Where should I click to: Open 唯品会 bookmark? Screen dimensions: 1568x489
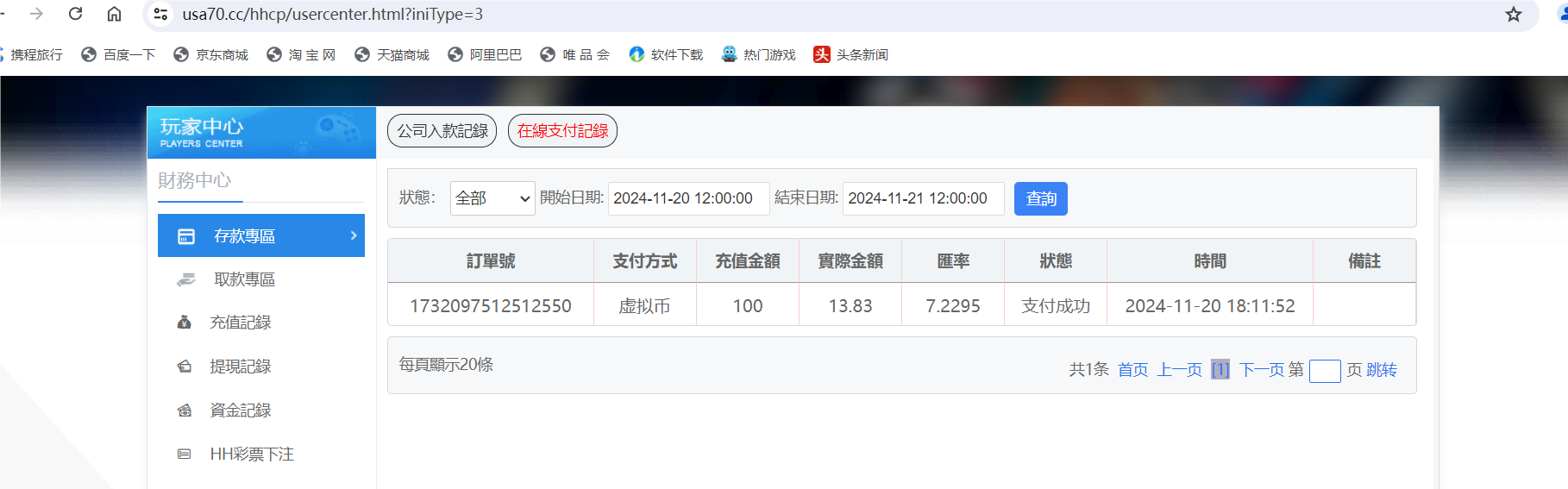tap(575, 54)
